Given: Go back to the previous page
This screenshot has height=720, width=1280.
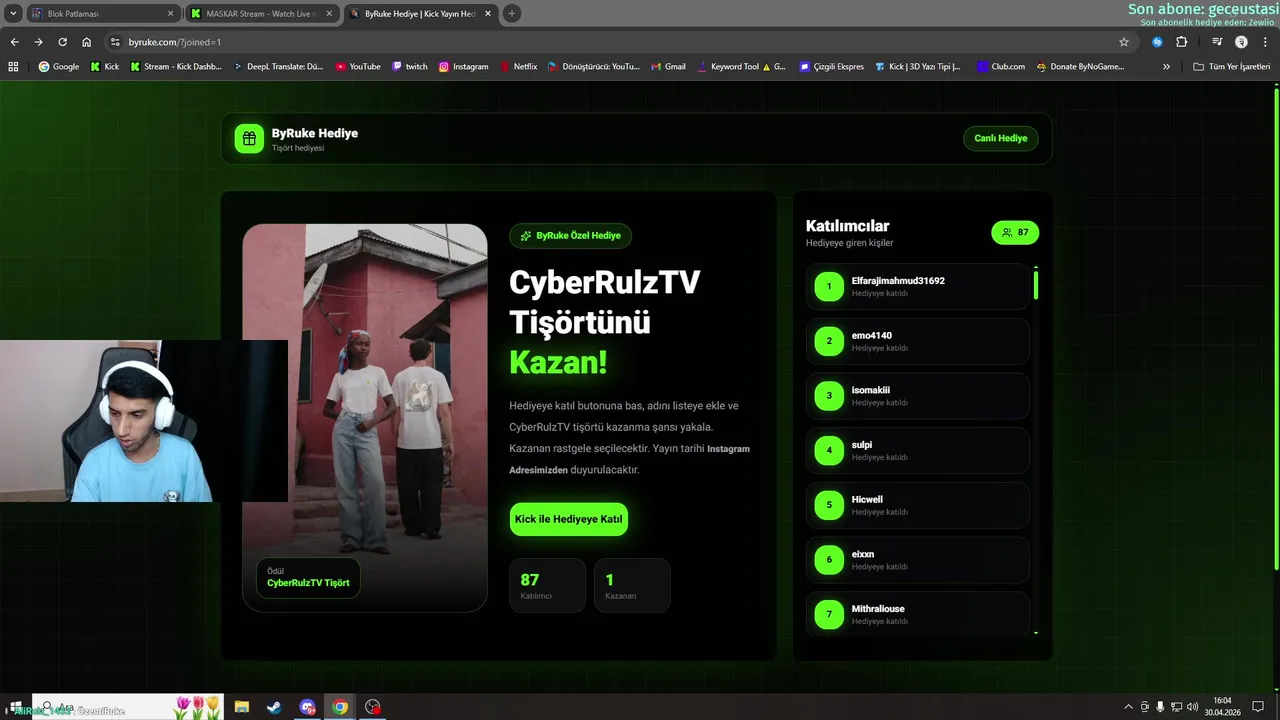Looking at the screenshot, I should (14, 42).
